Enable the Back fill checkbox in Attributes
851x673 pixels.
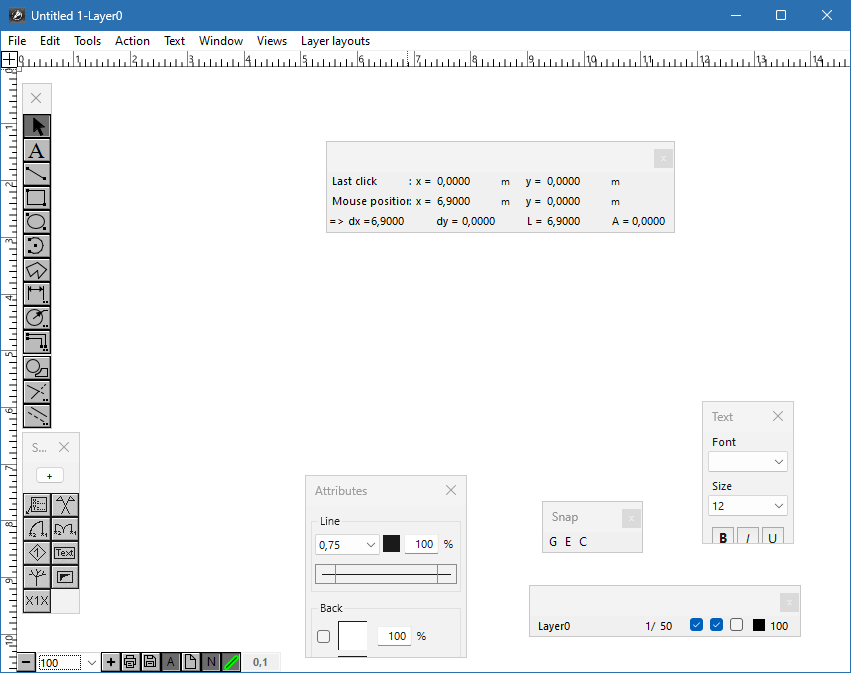pyautogui.click(x=323, y=636)
